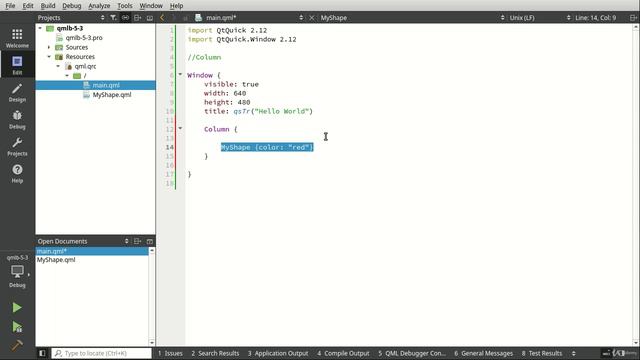Show the QML Debugger Console pane
640x360 pixels.
412,353
